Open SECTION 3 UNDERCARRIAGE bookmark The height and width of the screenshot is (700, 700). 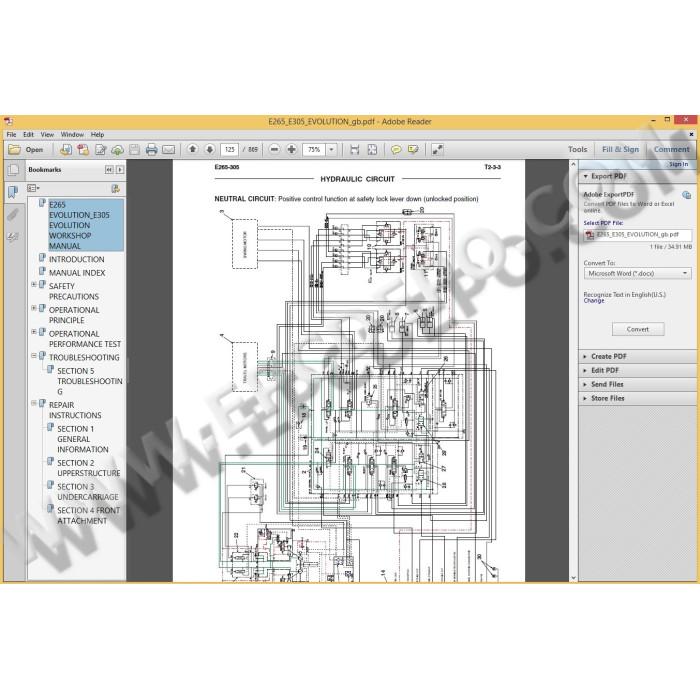coord(88,492)
